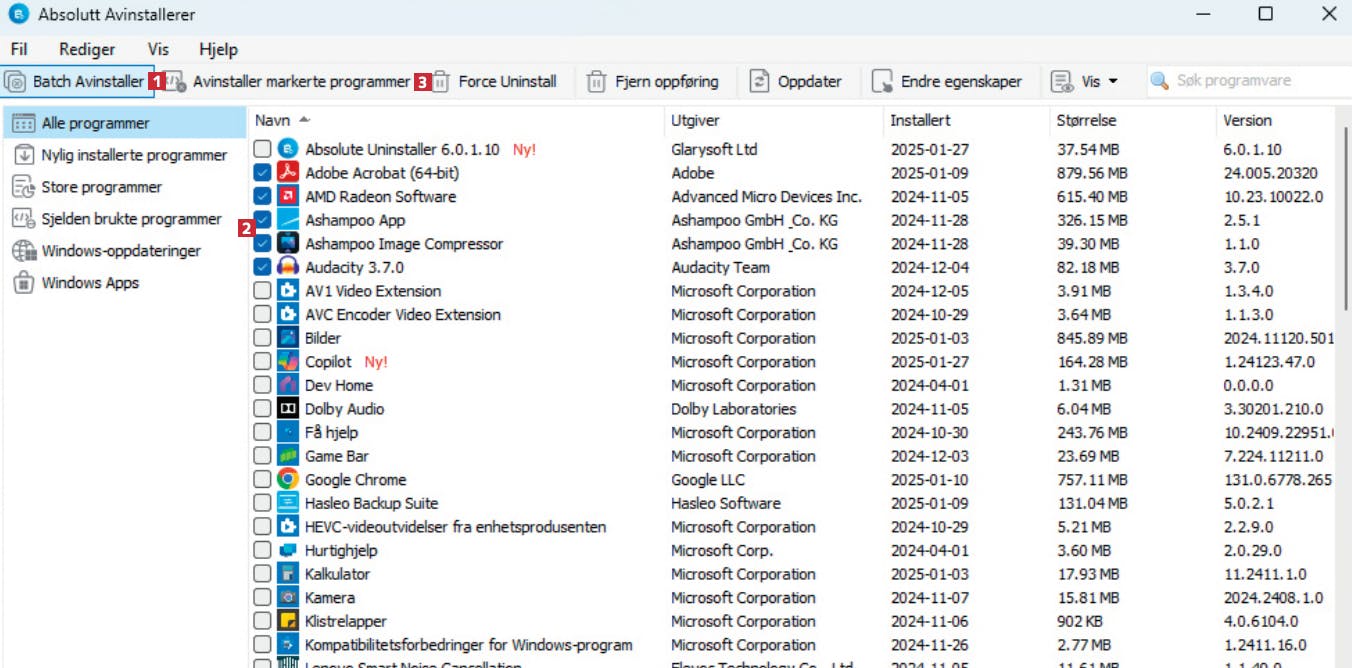Select the Kompatibilitetsforbedringer for Windows-program row
The image size is (1352, 668).
[x=791, y=645]
